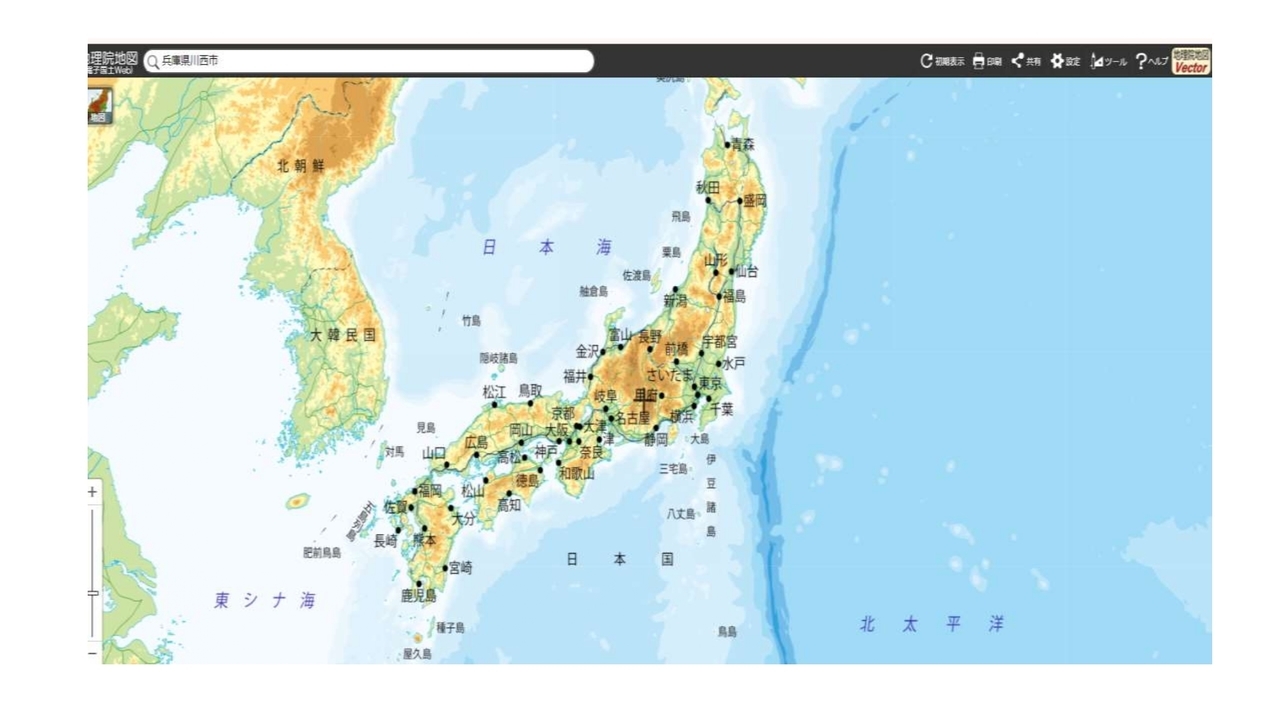Click the 福井 city label
The height and width of the screenshot is (720, 1280).
click(x=575, y=376)
